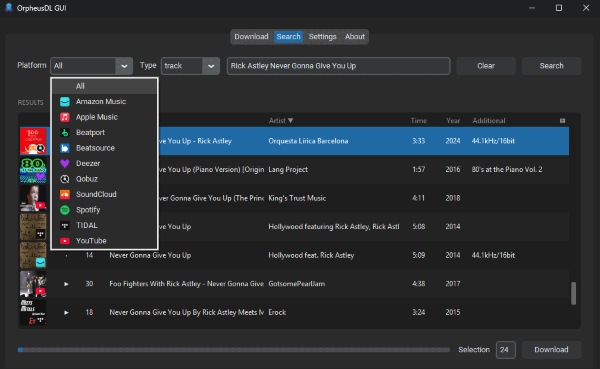Open the Platform dropdown arrow
The height and width of the screenshot is (369, 600).
click(x=124, y=66)
